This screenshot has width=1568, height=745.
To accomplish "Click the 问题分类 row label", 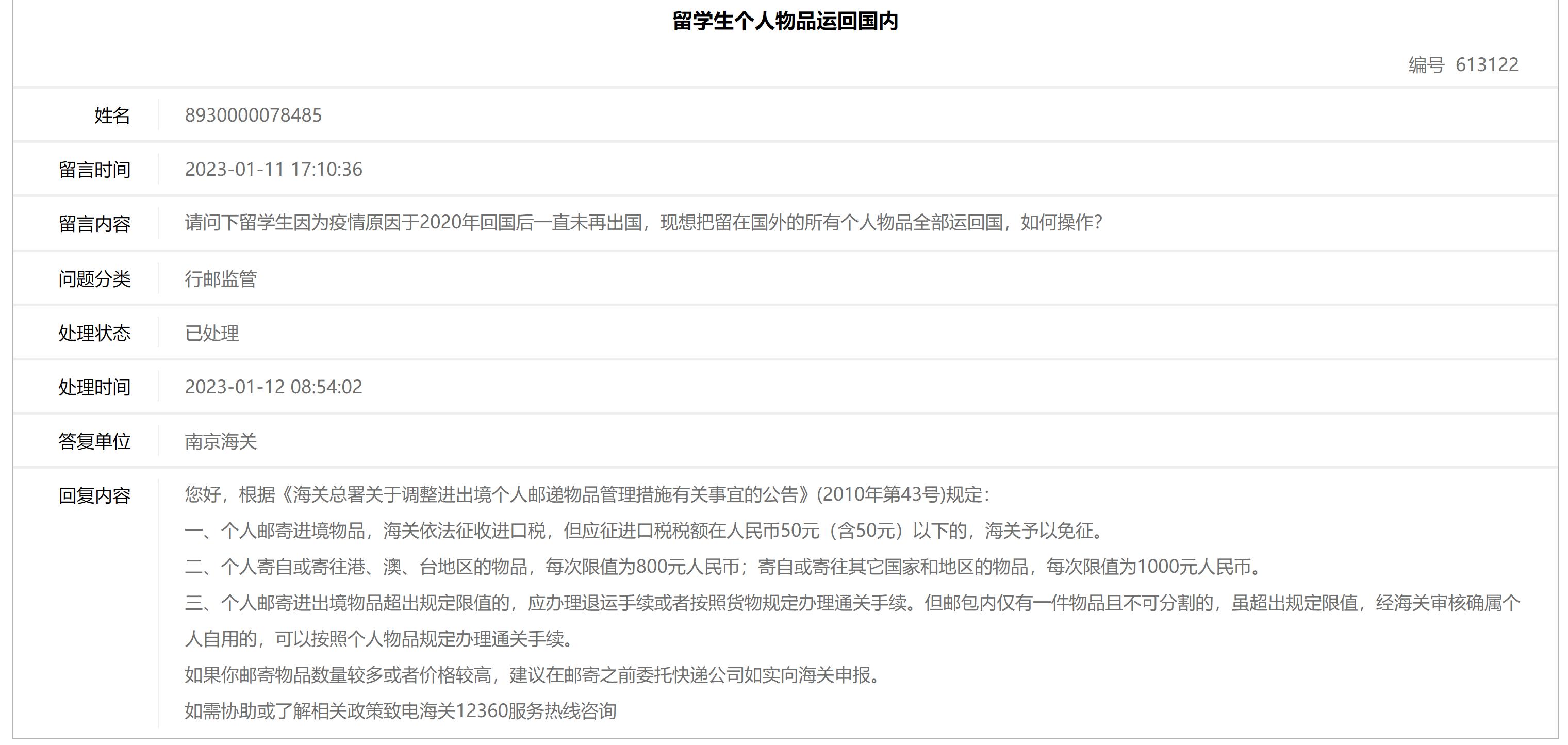I will pyautogui.click(x=95, y=278).
